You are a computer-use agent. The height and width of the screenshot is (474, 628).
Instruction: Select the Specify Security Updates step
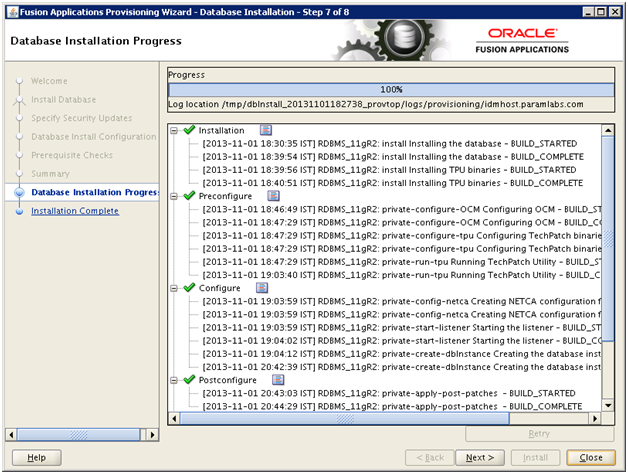(x=82, y=118)
